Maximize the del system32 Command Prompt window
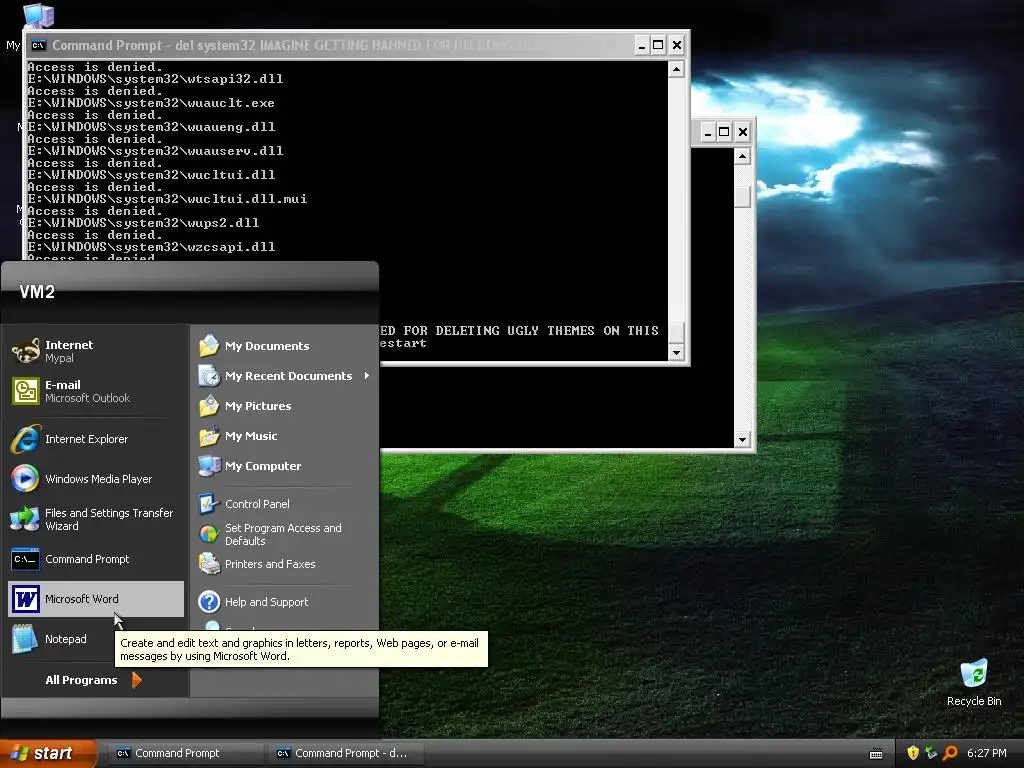Viewport: 1024px width, 768px height. point(658,45)
